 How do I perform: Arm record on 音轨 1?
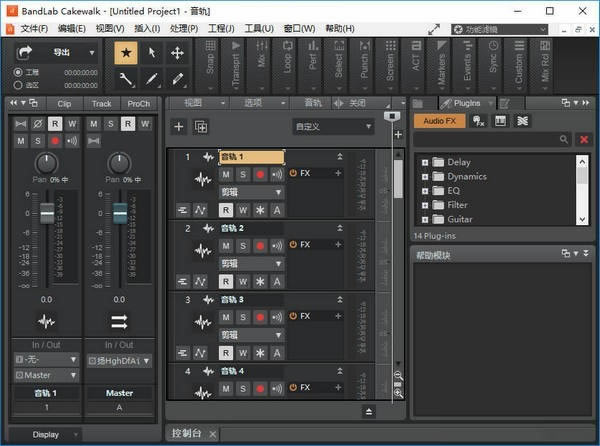(260, 174)
